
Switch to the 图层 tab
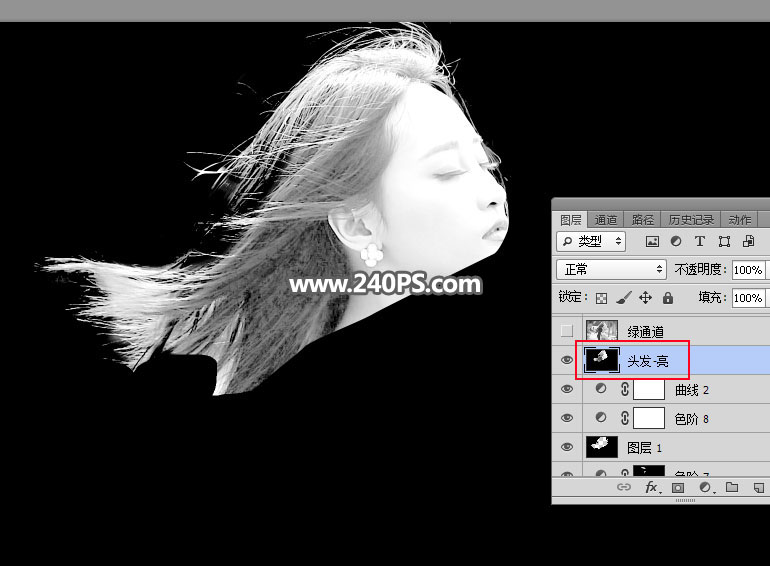coord(570,220)
